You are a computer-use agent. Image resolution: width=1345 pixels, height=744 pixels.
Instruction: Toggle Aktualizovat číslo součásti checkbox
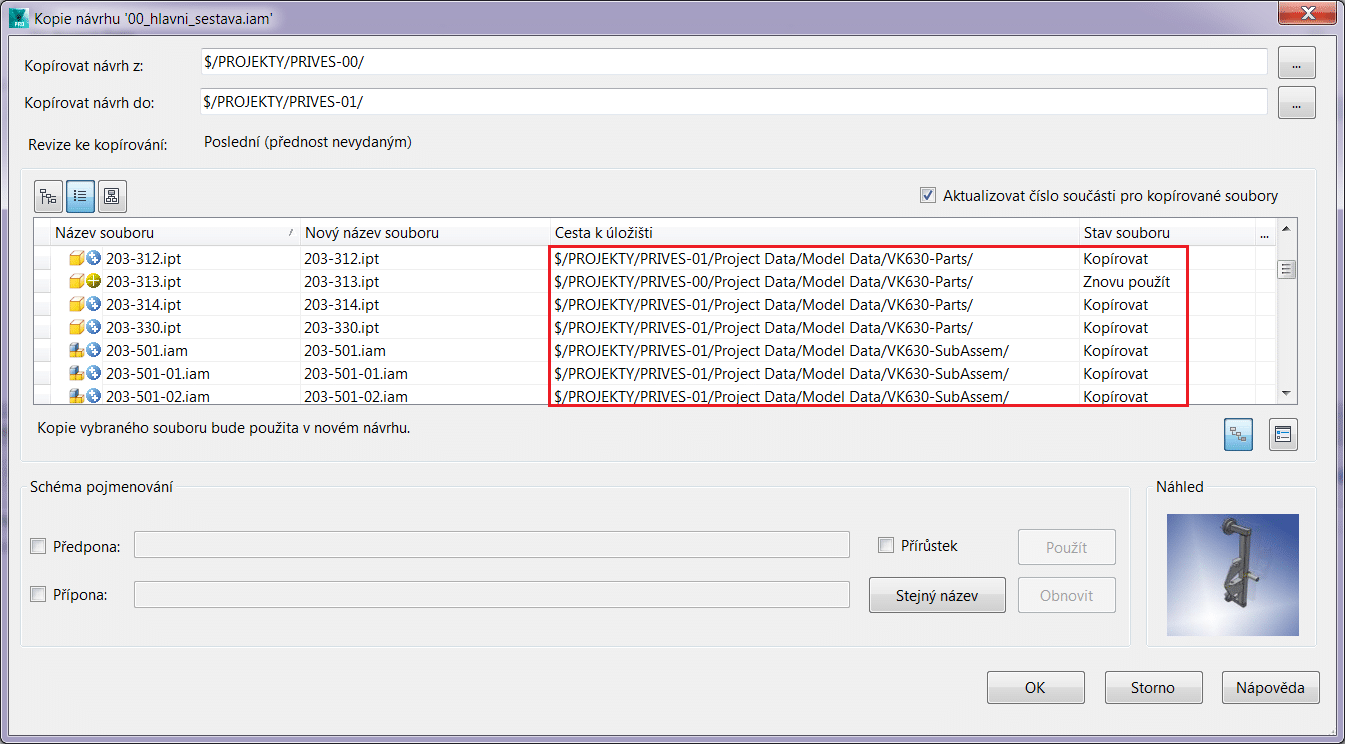tap(928, 196)
